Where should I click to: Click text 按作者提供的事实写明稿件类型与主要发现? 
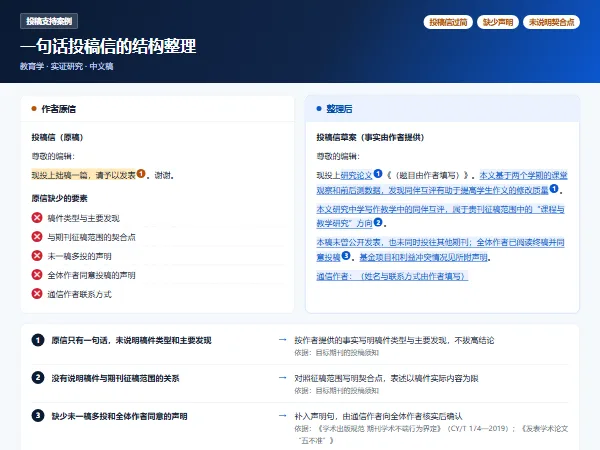pyautogui.click(x=370, y=340)
